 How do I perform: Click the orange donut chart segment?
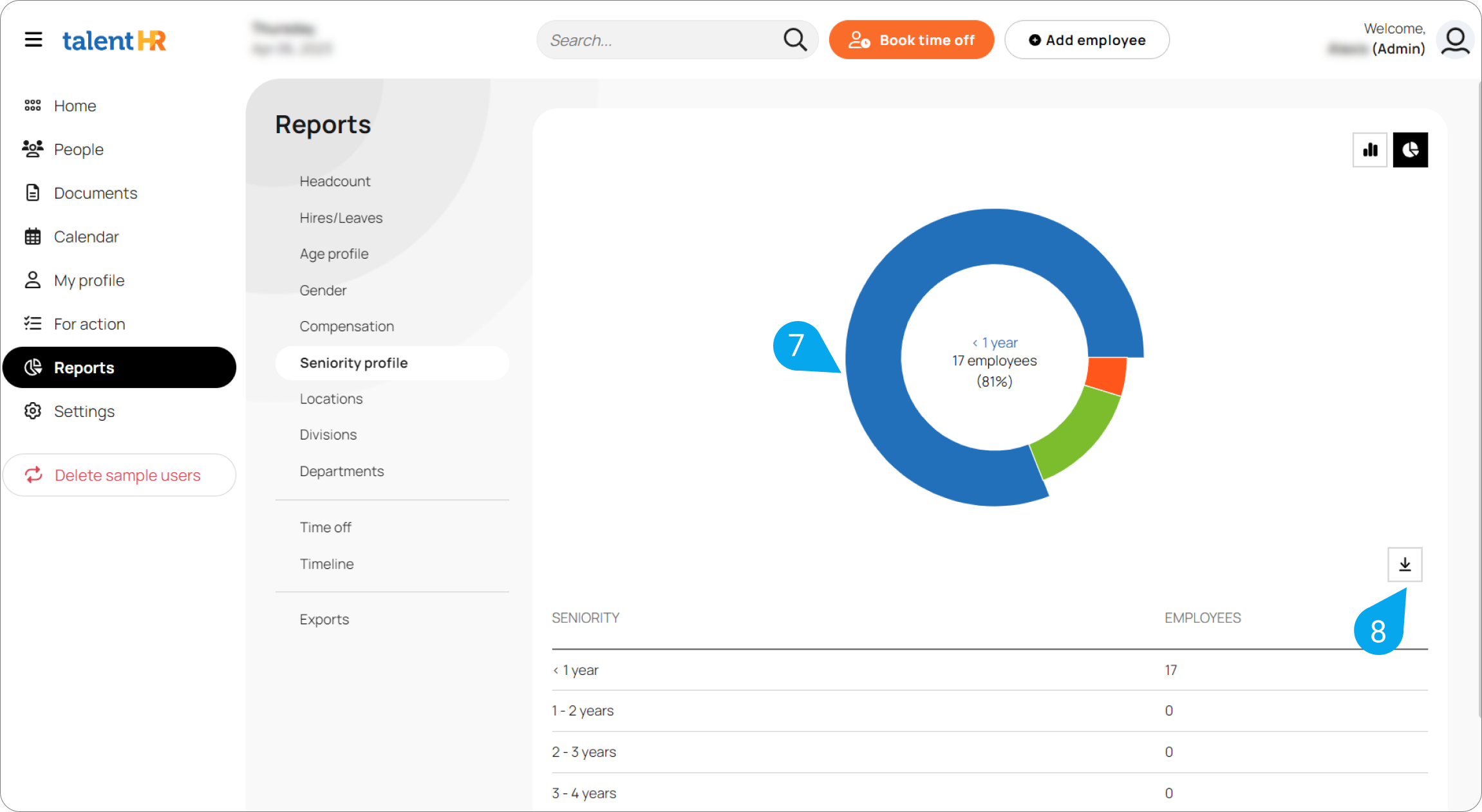[x=1106, y=376]
